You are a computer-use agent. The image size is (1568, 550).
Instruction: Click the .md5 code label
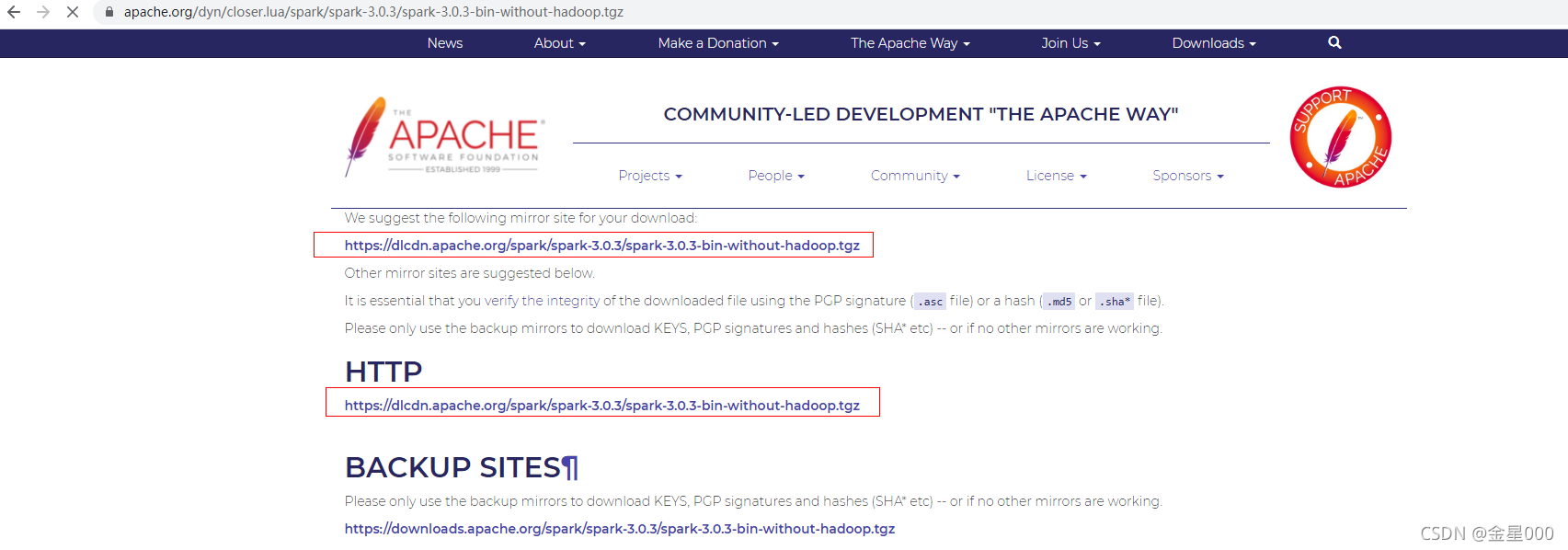tap(1059, 302)
